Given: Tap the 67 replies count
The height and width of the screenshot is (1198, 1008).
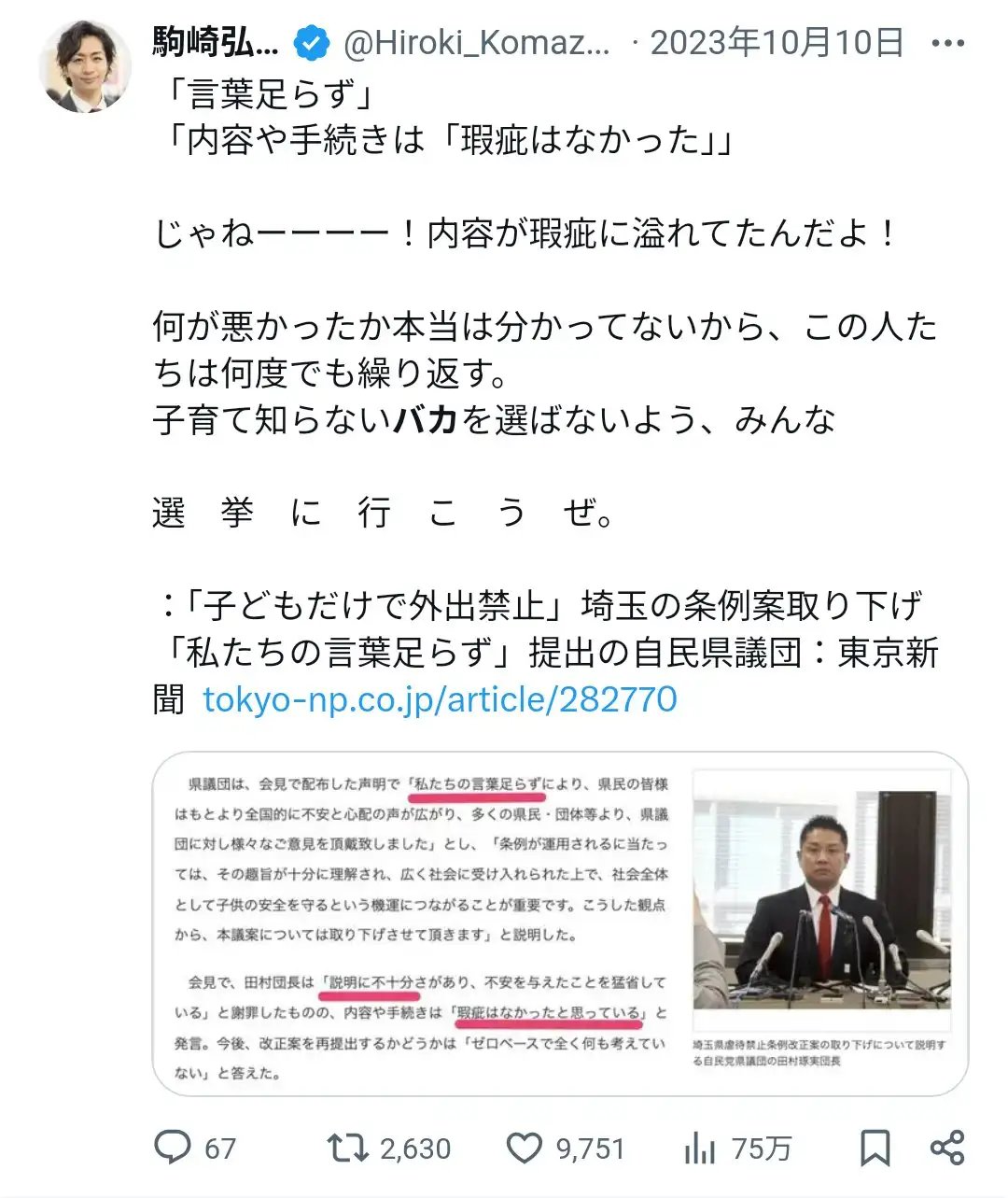Looking at the screenshot, I should coord(220,1149).
